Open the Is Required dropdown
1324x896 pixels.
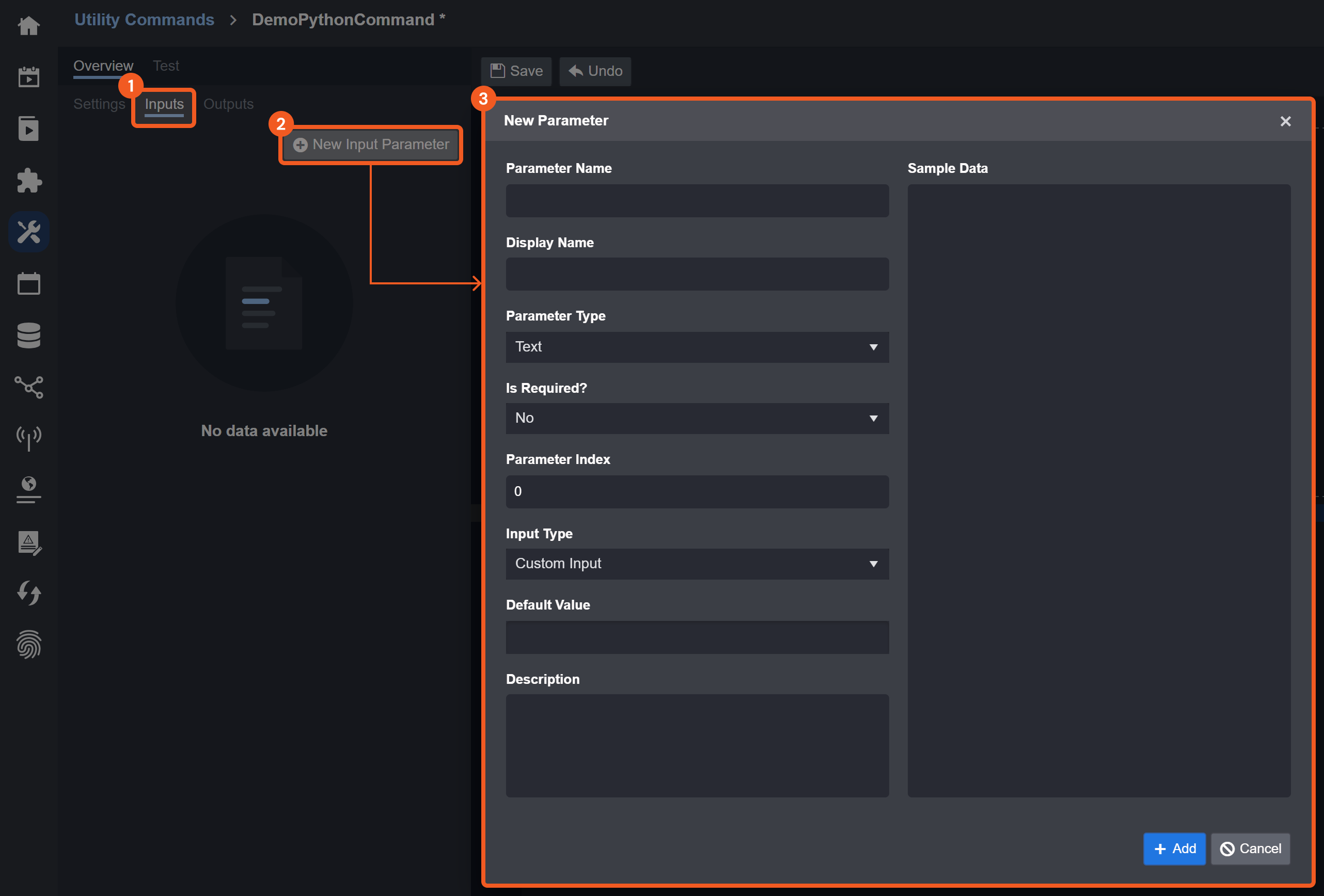tap(697, 419)
